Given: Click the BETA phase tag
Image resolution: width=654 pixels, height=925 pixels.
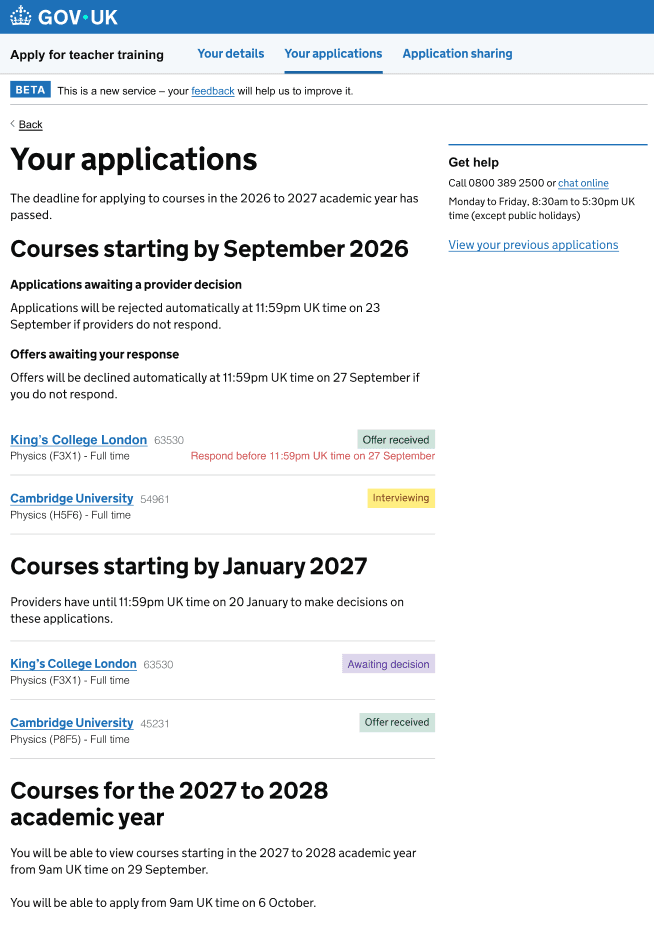Looking at the screenshot, I should [30, 90].
